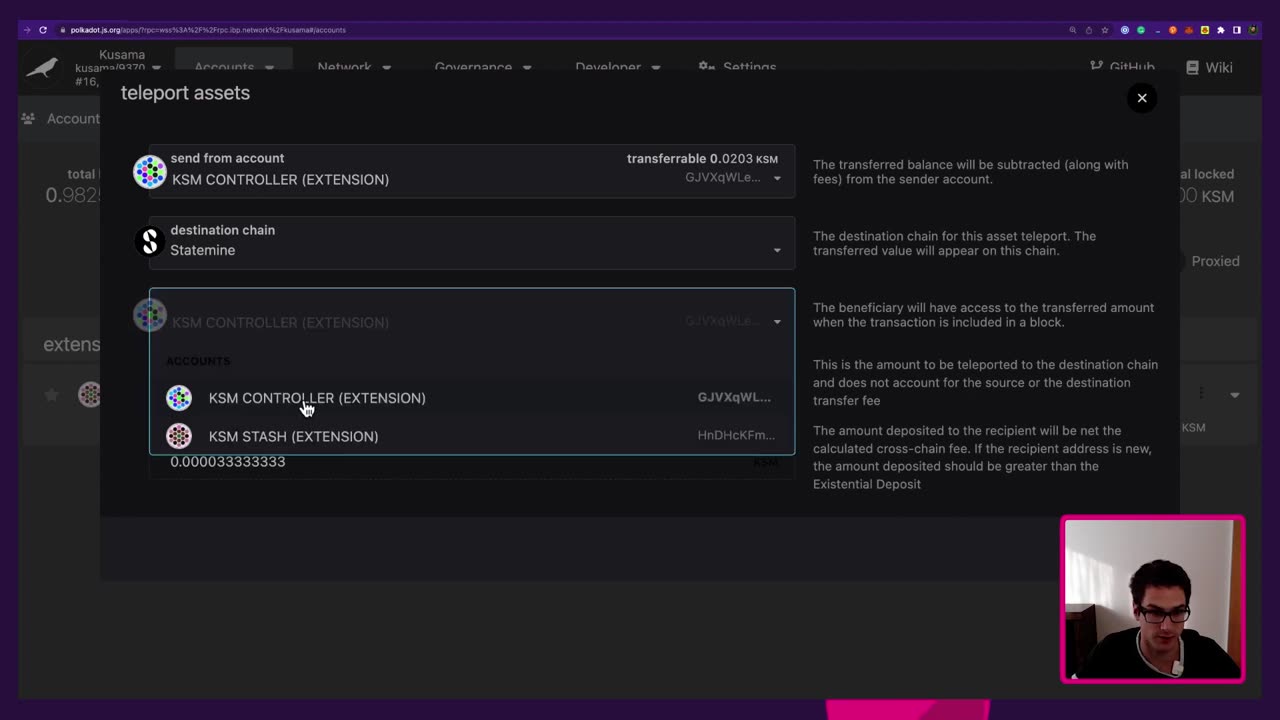Click the send from account KSM CONTROLLER field
1280x720 pixels.
[x=472, y=171]
